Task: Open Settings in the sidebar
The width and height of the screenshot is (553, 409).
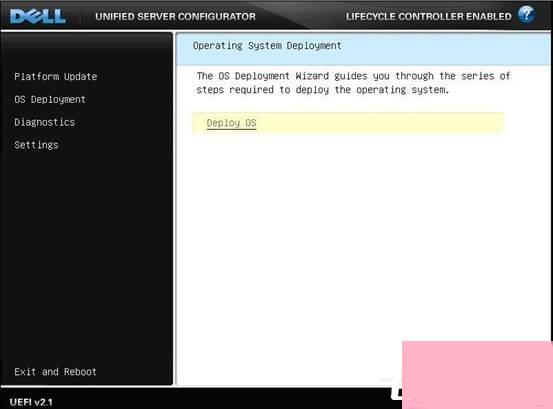Action: [36, 145]
